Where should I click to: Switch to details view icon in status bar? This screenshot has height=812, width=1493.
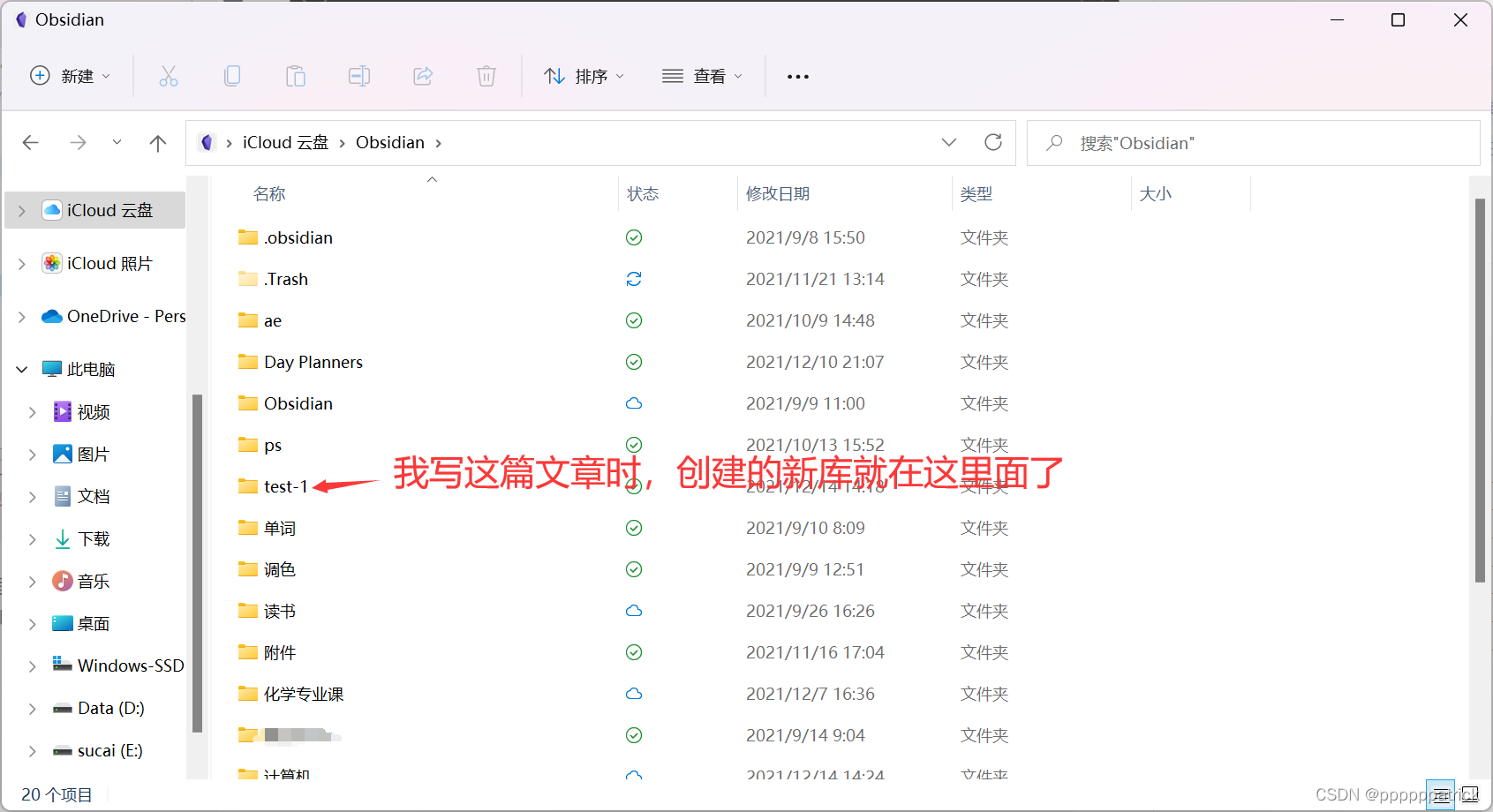click(x=1442, y=794)
